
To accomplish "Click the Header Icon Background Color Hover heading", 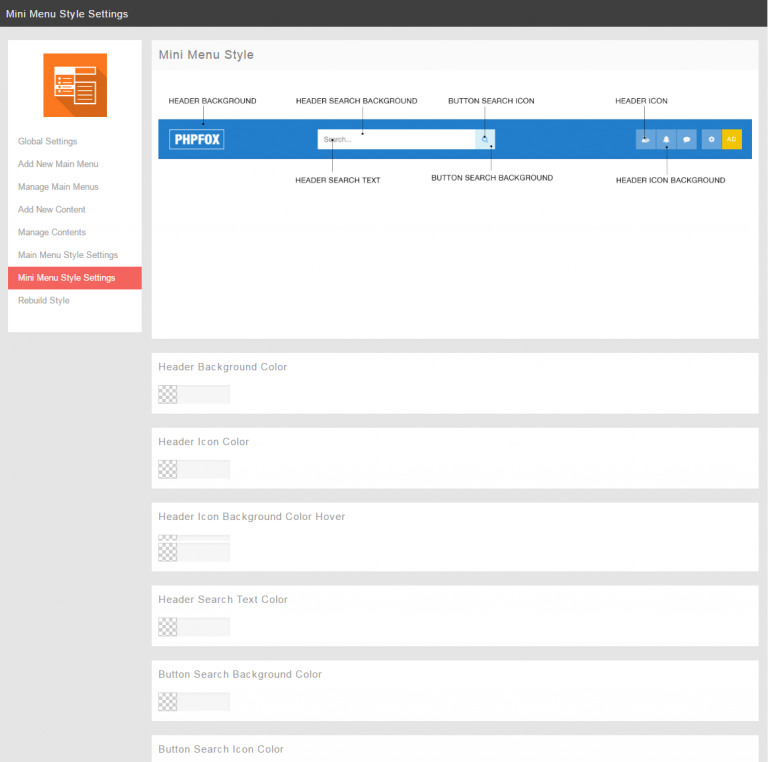I will click(x=252, y=517).
